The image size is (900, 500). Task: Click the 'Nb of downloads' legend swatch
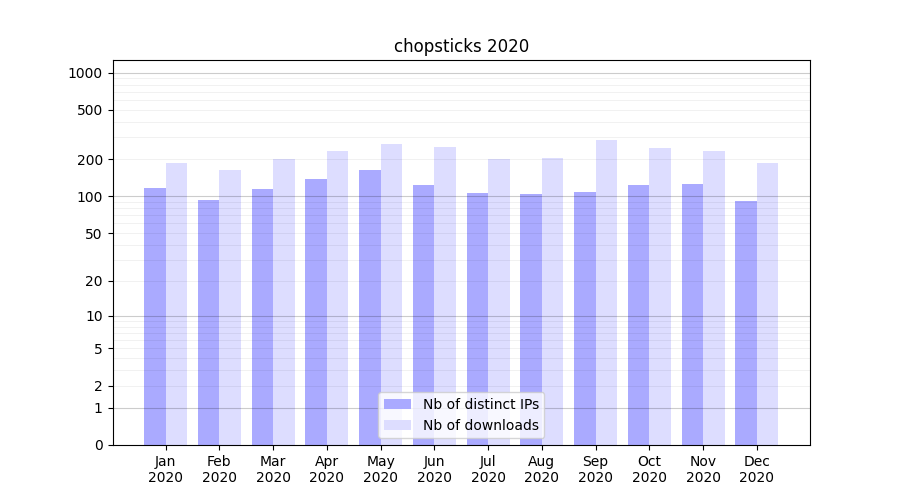click(397, 425)
